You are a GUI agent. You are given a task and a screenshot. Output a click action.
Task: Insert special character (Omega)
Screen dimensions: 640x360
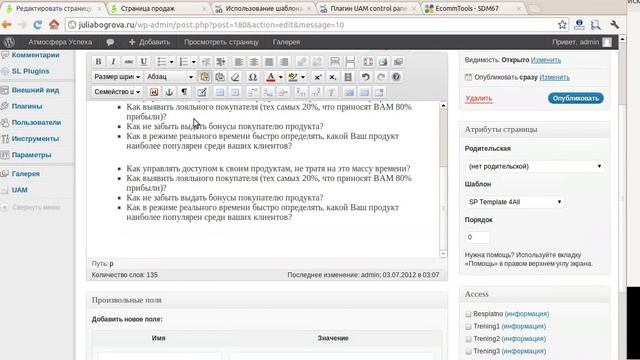(253, 77)
